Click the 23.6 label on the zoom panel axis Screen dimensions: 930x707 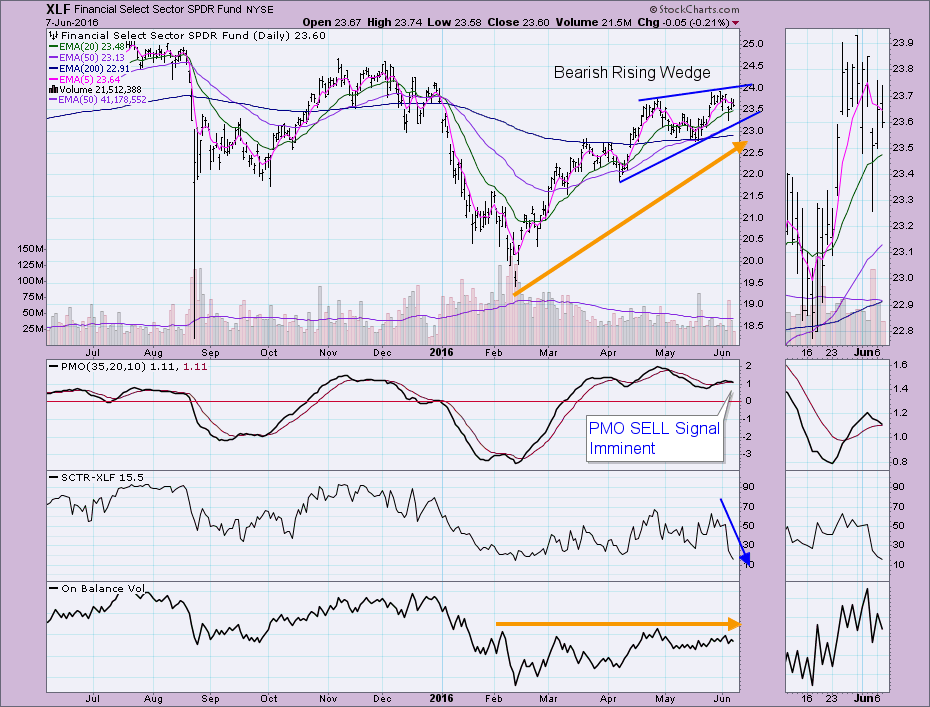pyautogui.click(x=902, y=122)
